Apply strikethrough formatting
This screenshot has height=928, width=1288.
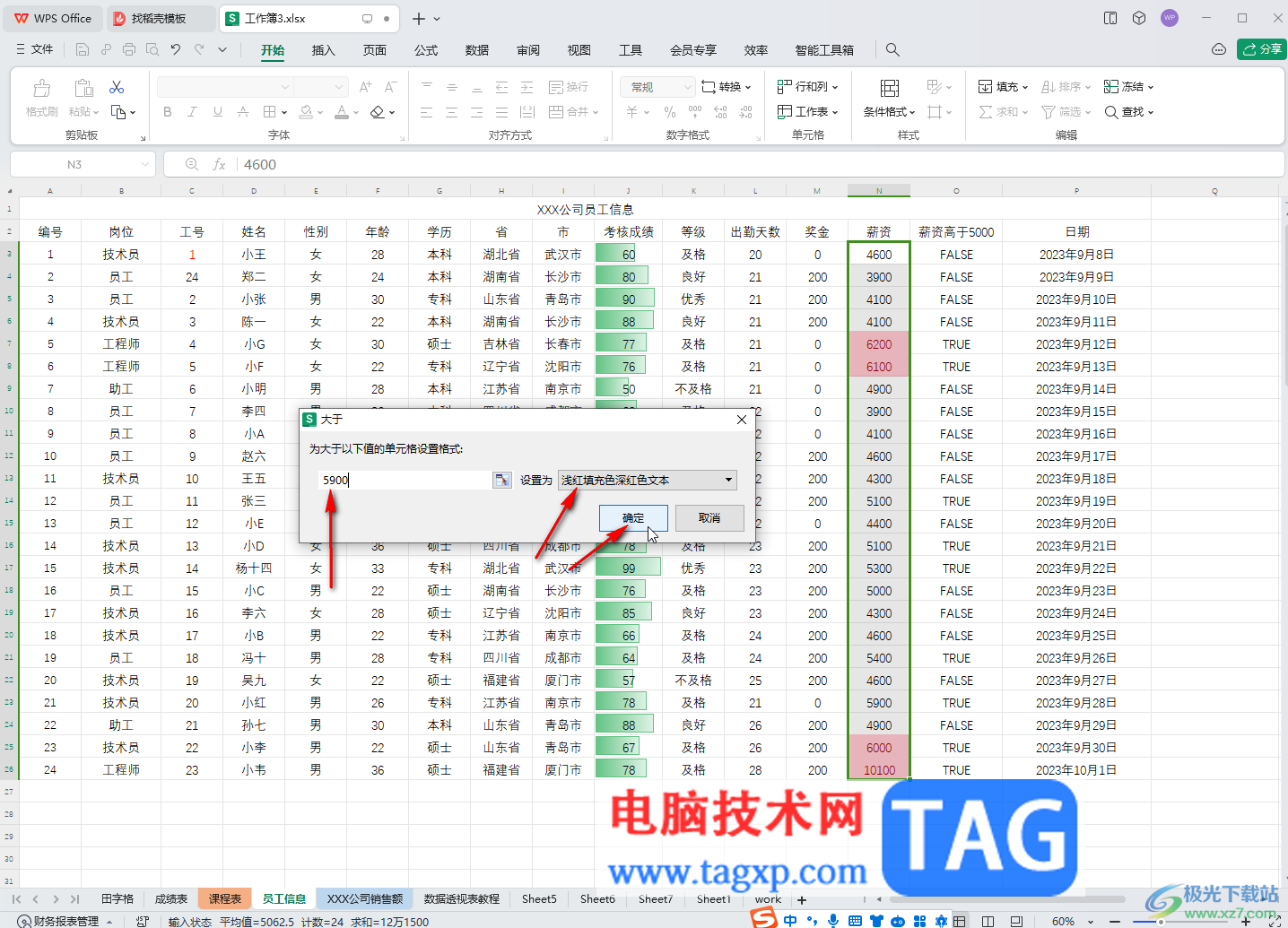click(x=242, y=112)
